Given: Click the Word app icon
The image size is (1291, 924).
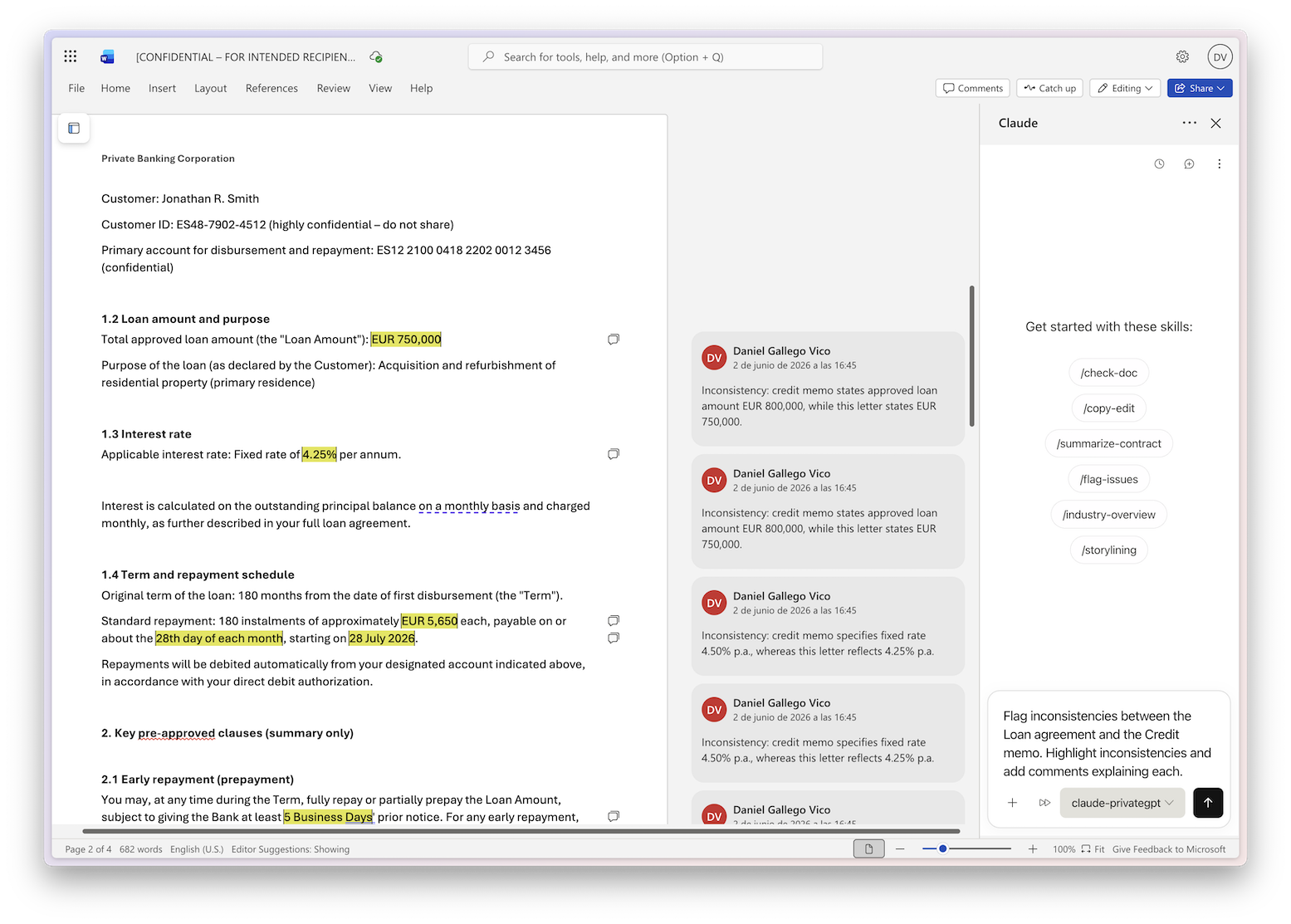Looking at the screenshot, I should pyautogui.click(x=107, y=56).
